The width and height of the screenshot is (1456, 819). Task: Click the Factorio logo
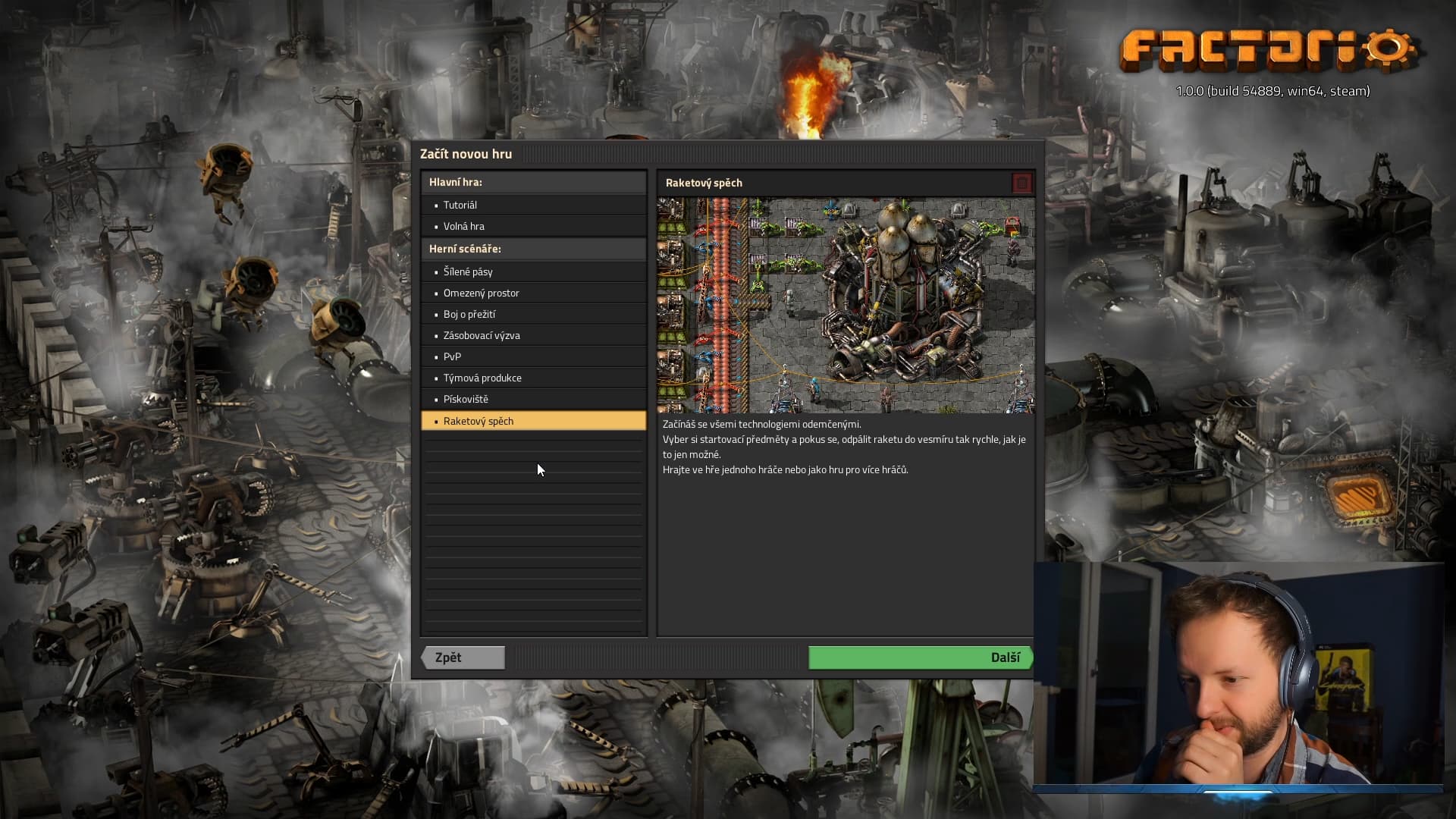pyautogui.click(x=1269, y=52)
